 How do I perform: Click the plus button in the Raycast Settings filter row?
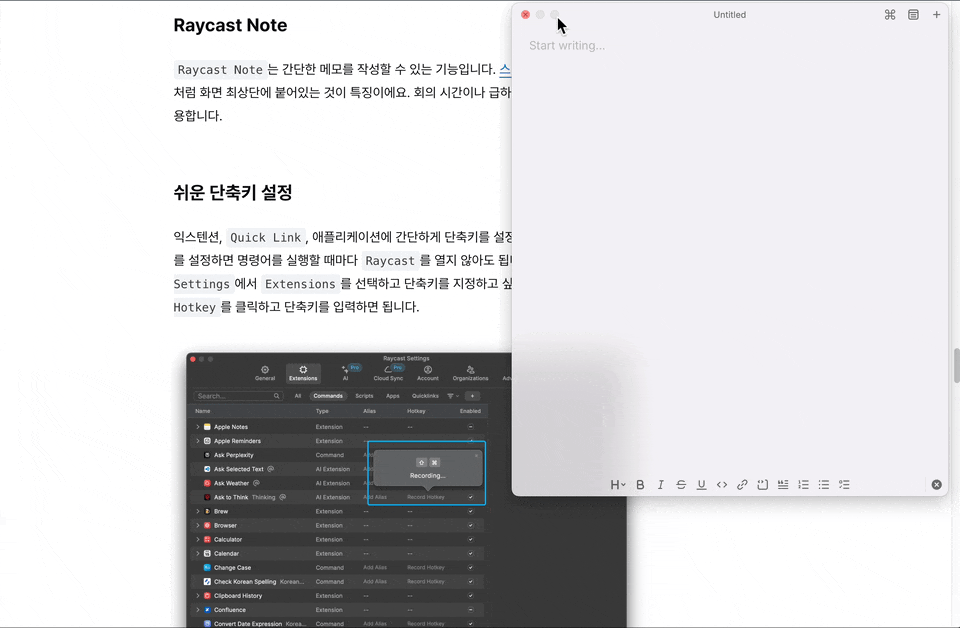[472, 396]
